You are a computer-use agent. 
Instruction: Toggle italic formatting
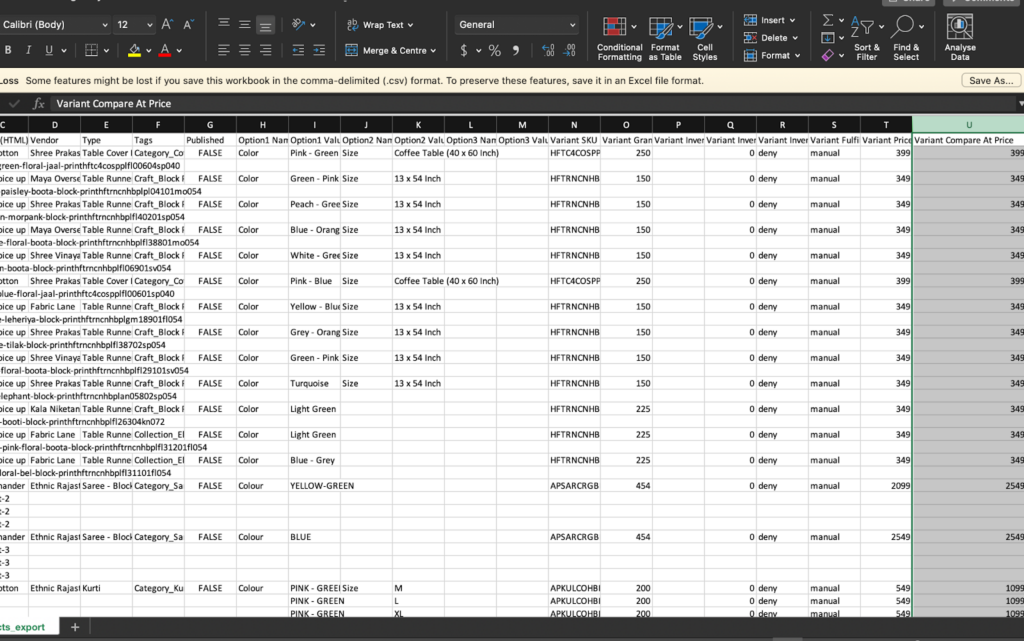pos(28,50)
